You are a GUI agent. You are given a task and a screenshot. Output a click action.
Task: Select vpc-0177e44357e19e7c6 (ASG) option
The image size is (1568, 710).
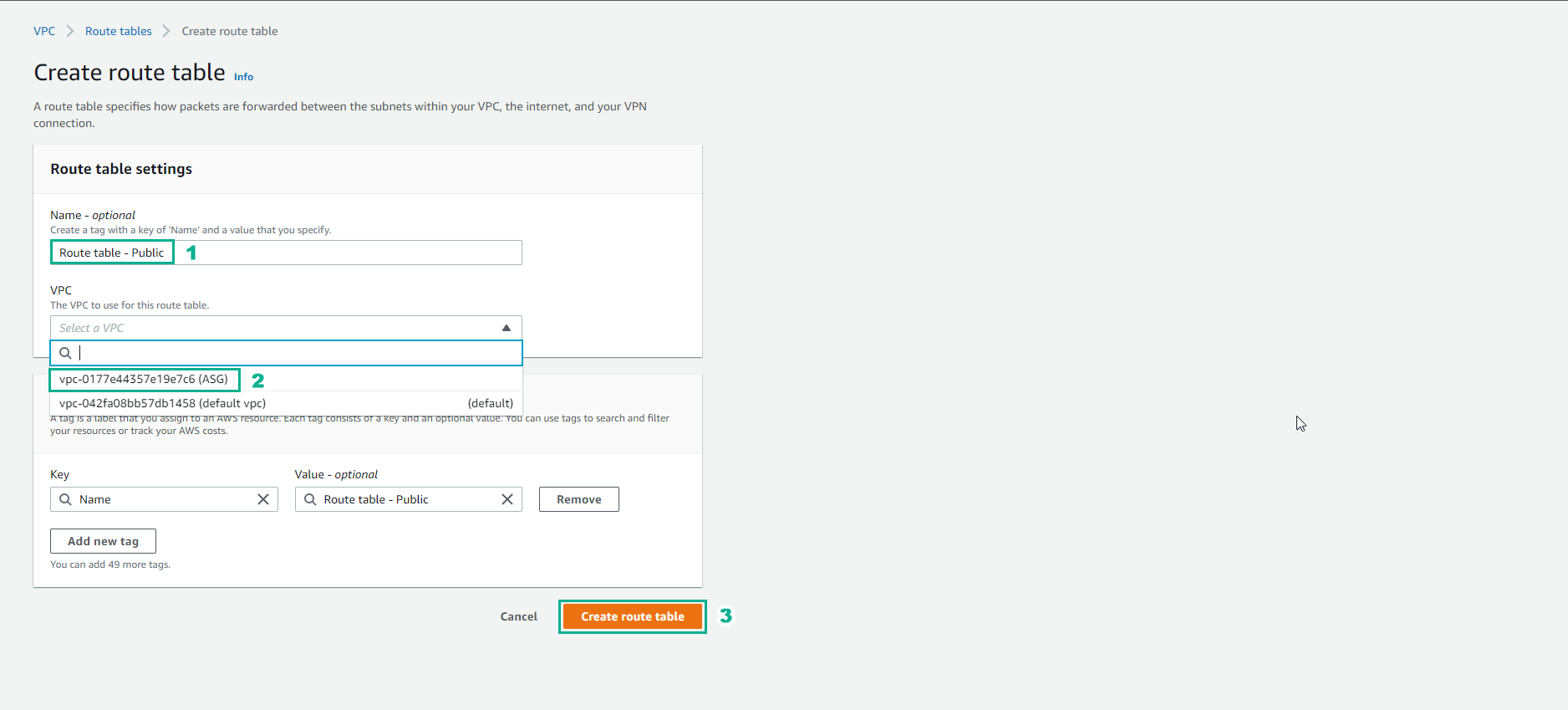[286, 379]
